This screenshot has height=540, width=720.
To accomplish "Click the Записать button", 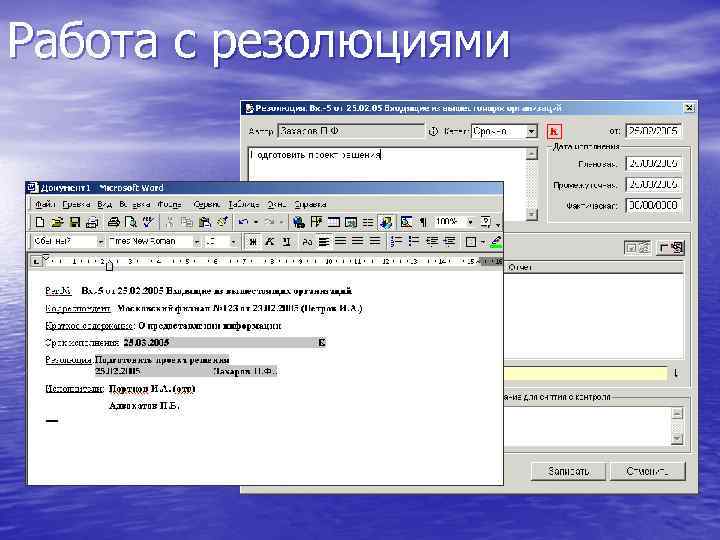I will pyautogui.click(x=568, y=471).
